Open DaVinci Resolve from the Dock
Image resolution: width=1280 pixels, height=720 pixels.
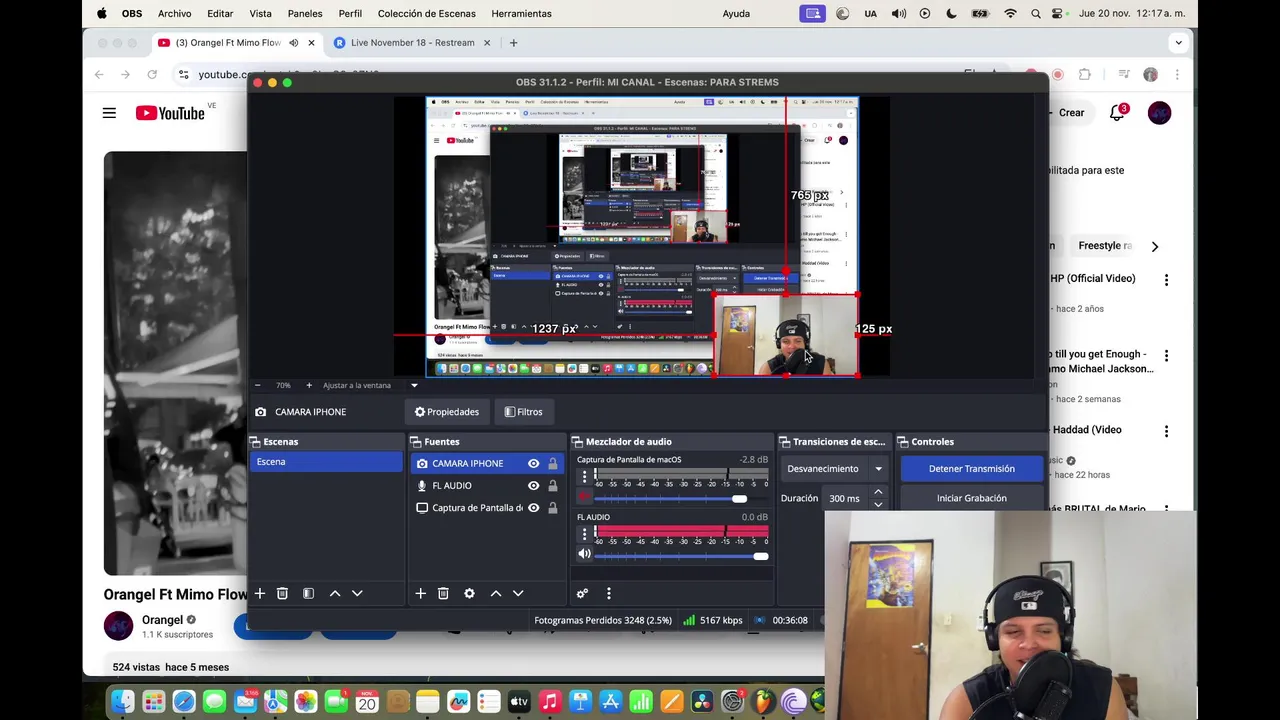tap(702, 702)
